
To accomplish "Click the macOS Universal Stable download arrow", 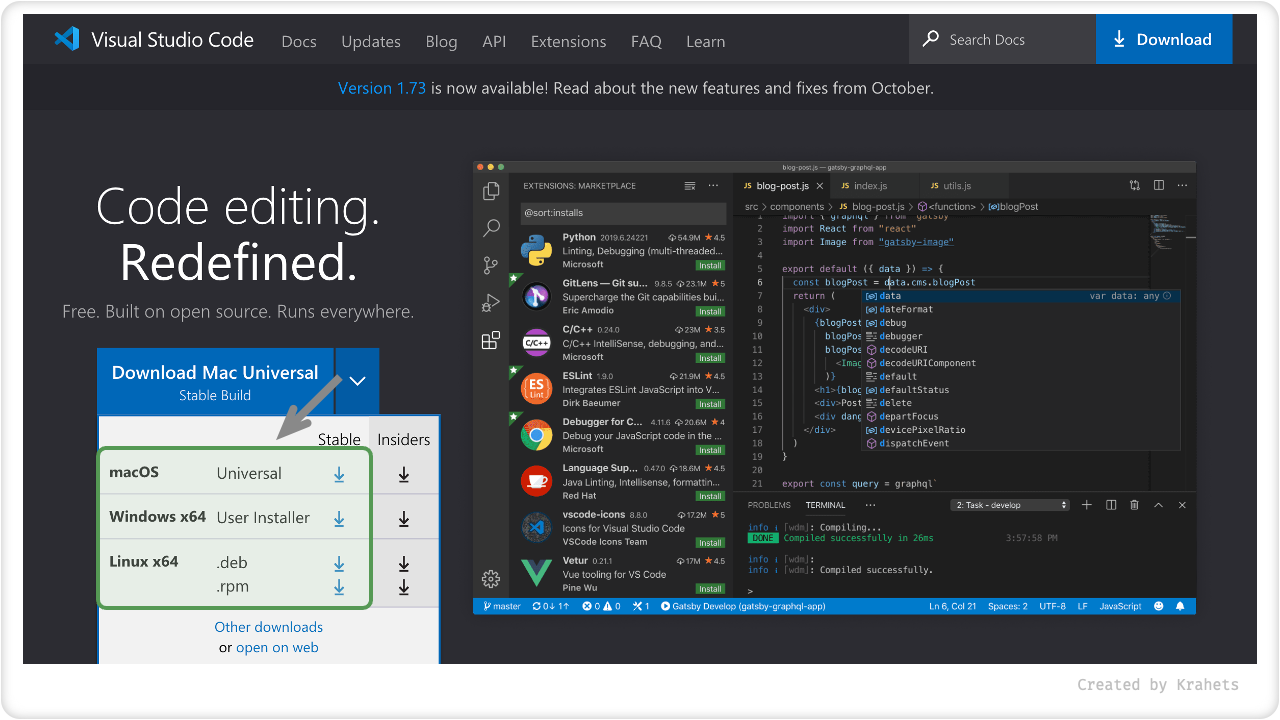I will coord(339,475).
